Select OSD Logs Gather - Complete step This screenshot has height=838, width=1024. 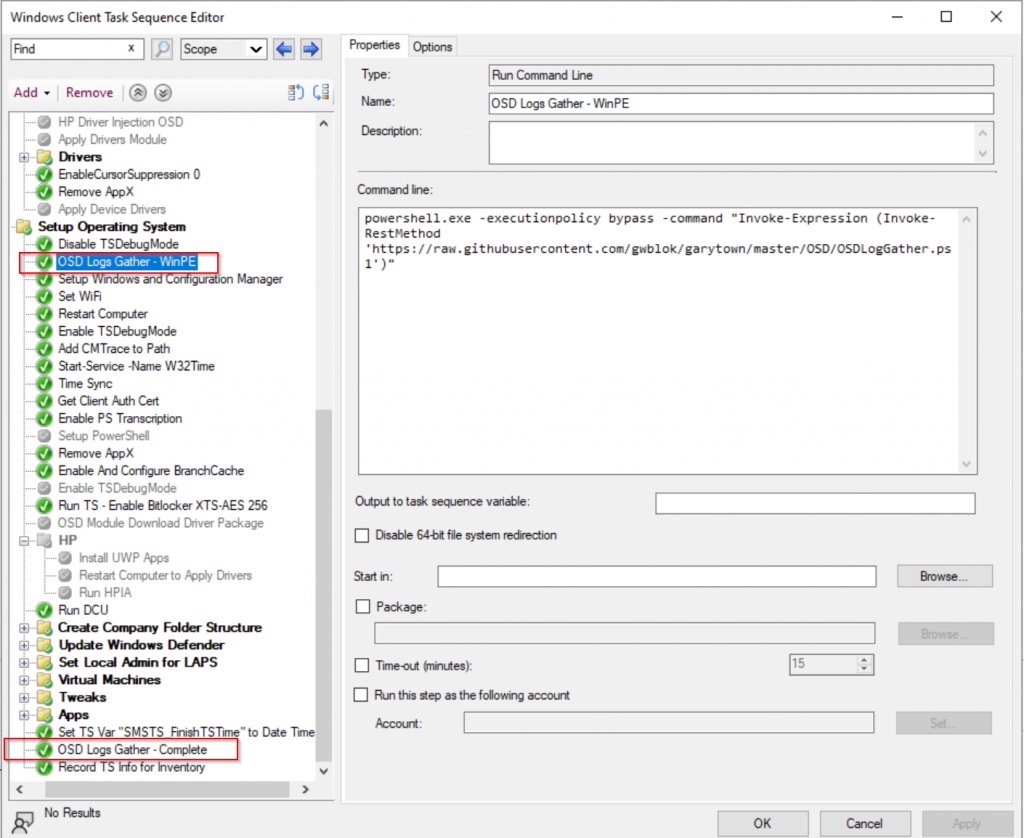coord(132,750)
